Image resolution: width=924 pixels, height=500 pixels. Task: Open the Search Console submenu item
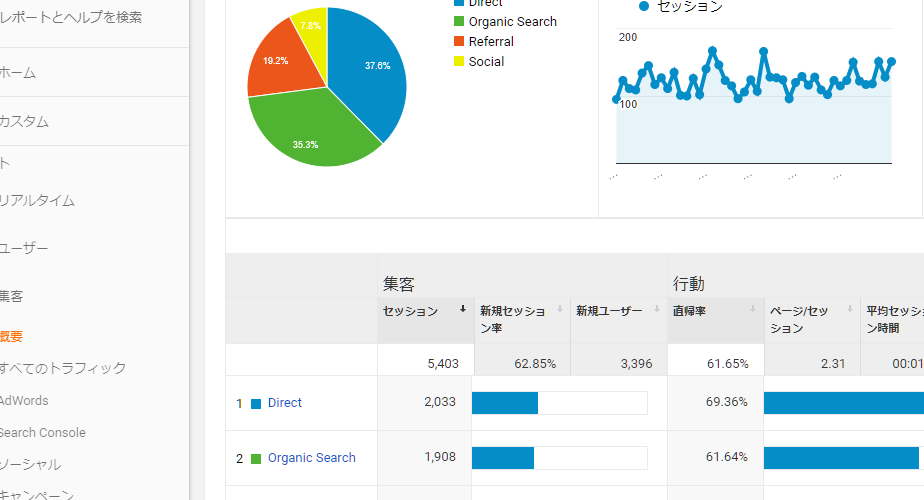[x=43, y=432]
